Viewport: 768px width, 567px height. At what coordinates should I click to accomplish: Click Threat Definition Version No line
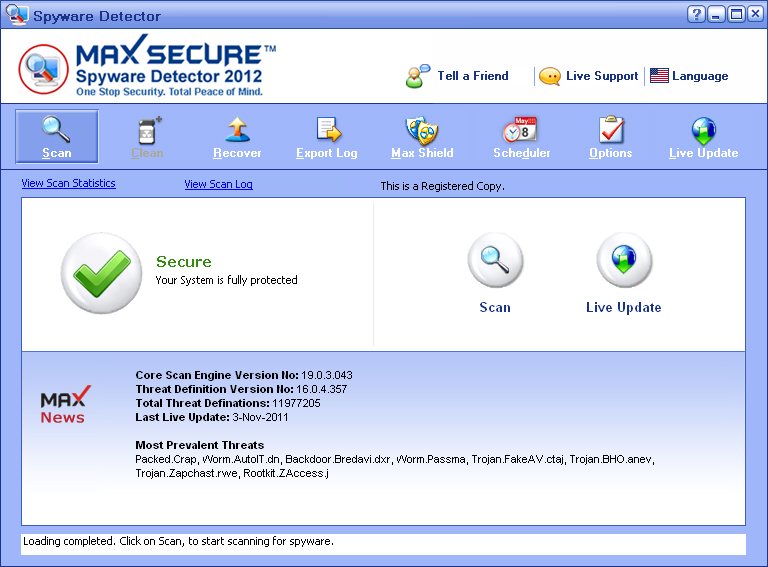coord(241,389)
